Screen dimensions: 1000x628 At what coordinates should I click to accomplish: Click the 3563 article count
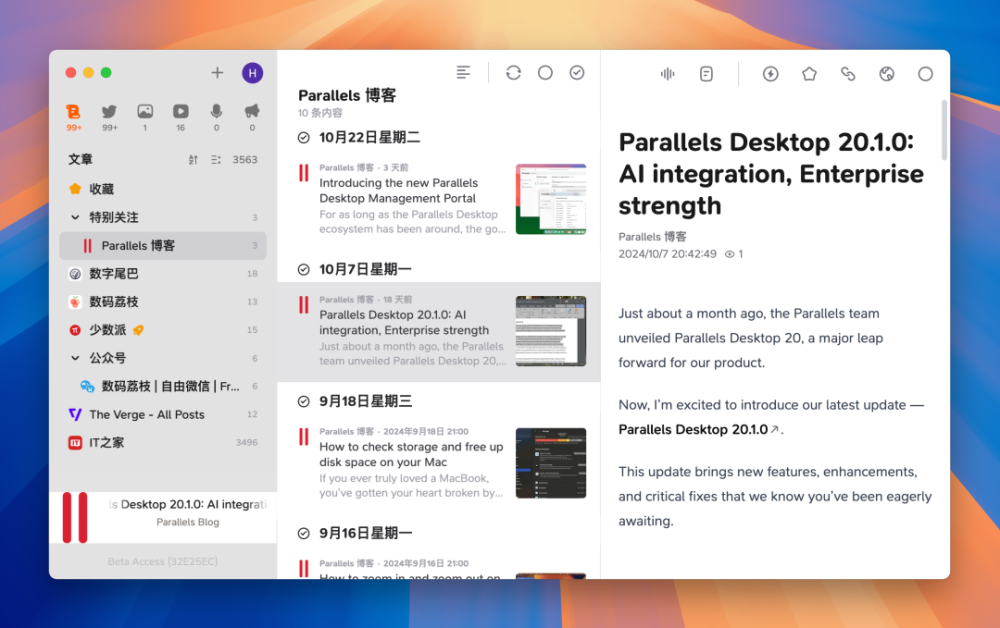tap(245, 160)
